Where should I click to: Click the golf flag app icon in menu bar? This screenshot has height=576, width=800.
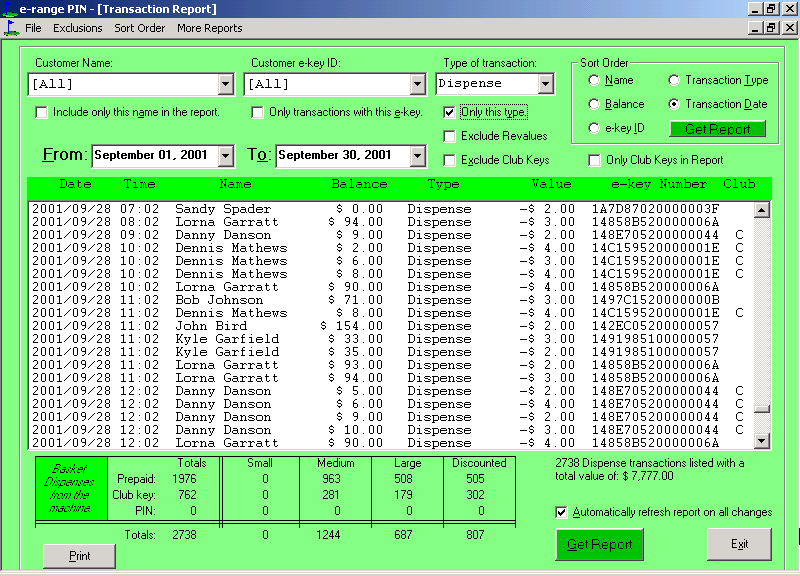[x=11, y=28]
